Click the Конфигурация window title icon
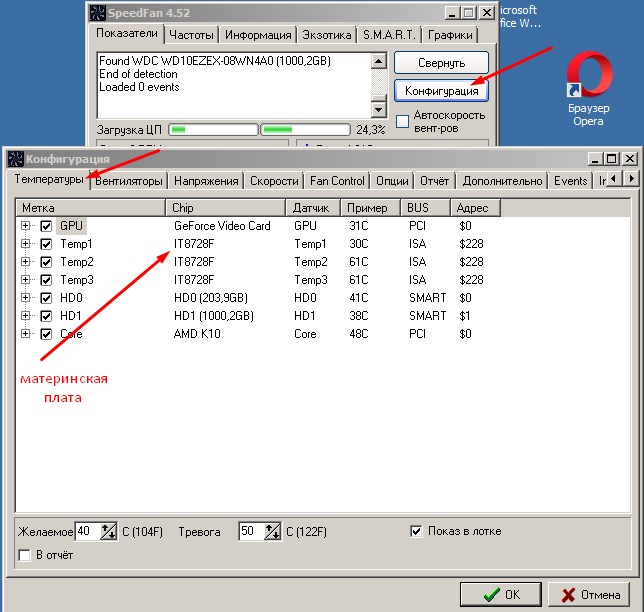644x612 pixels. 14,158
